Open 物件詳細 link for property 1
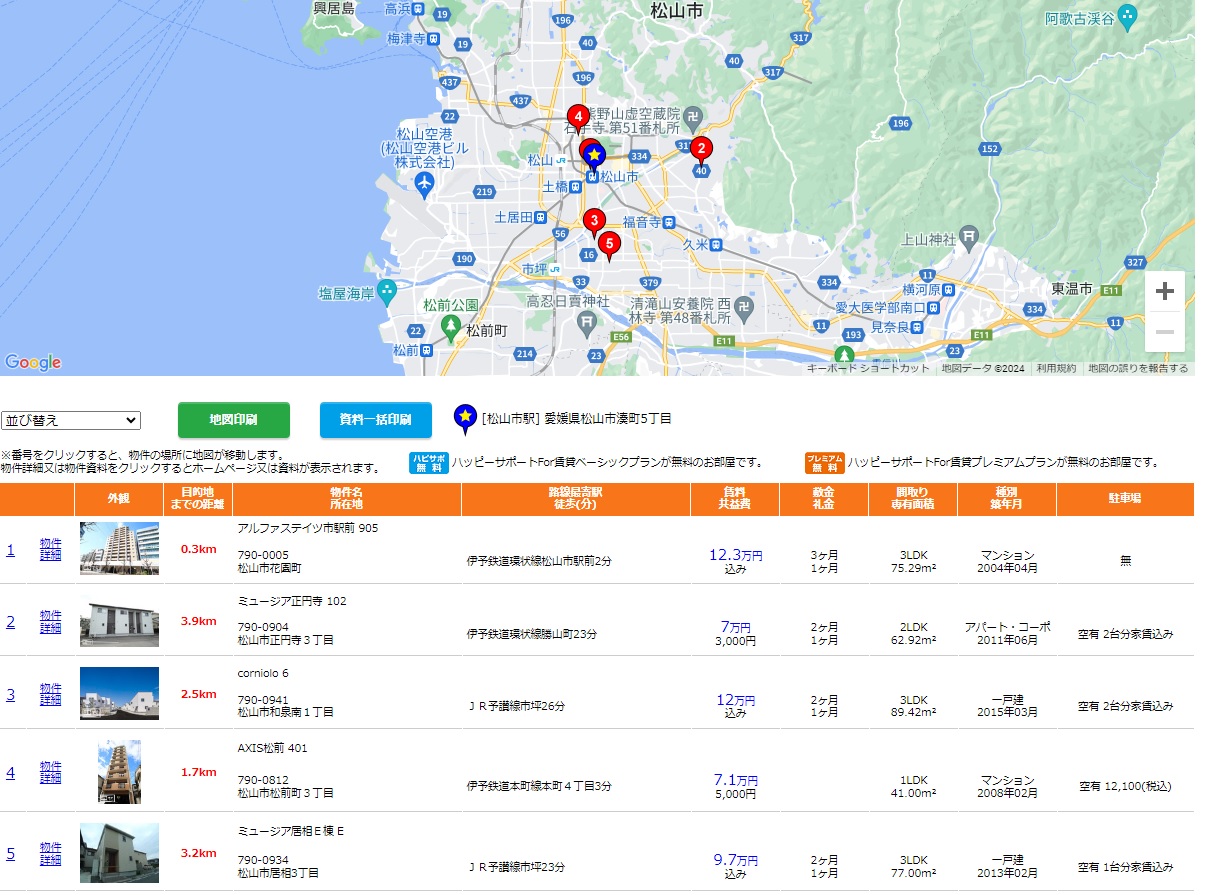This screenshot has height=895, width=1205. (50, 549)
